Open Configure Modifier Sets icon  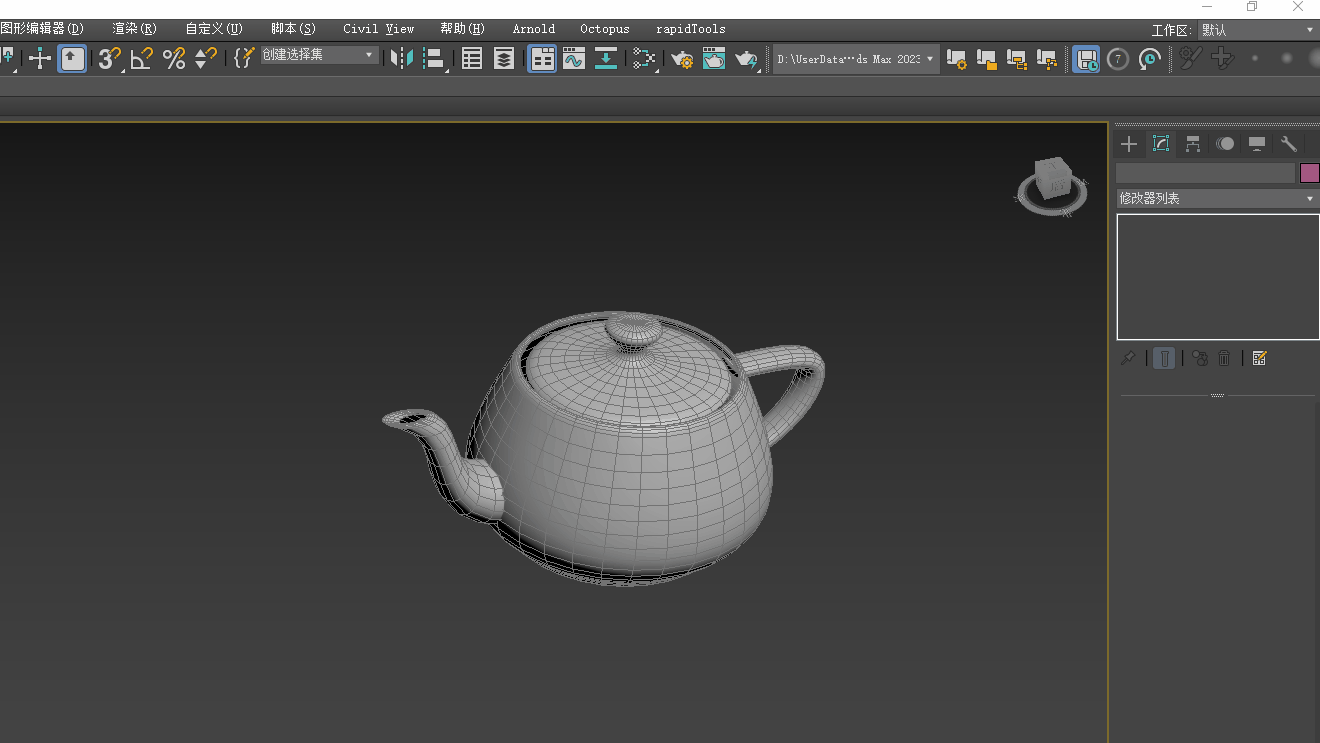(1259, 358)
